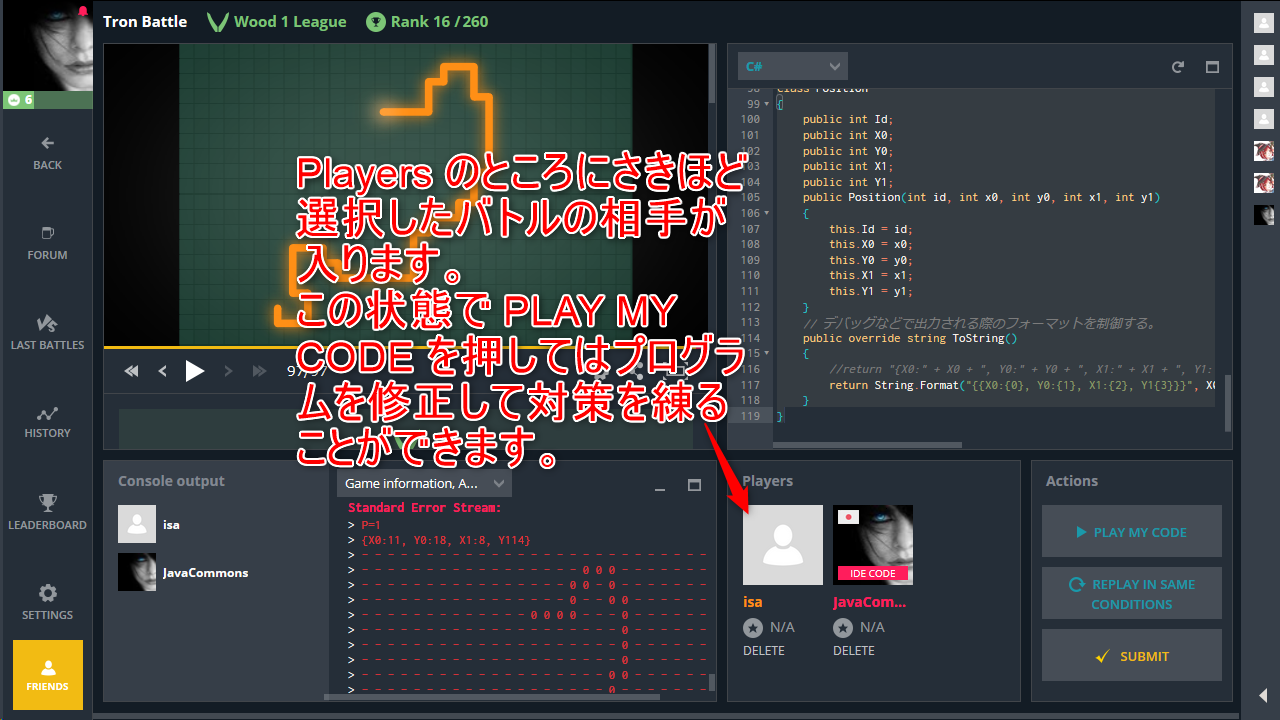1280x720 pixels.
Task: Click the "{X0:11, Y0:18, X1:8, Y114}" console line
Action: [x=446, y=540]
